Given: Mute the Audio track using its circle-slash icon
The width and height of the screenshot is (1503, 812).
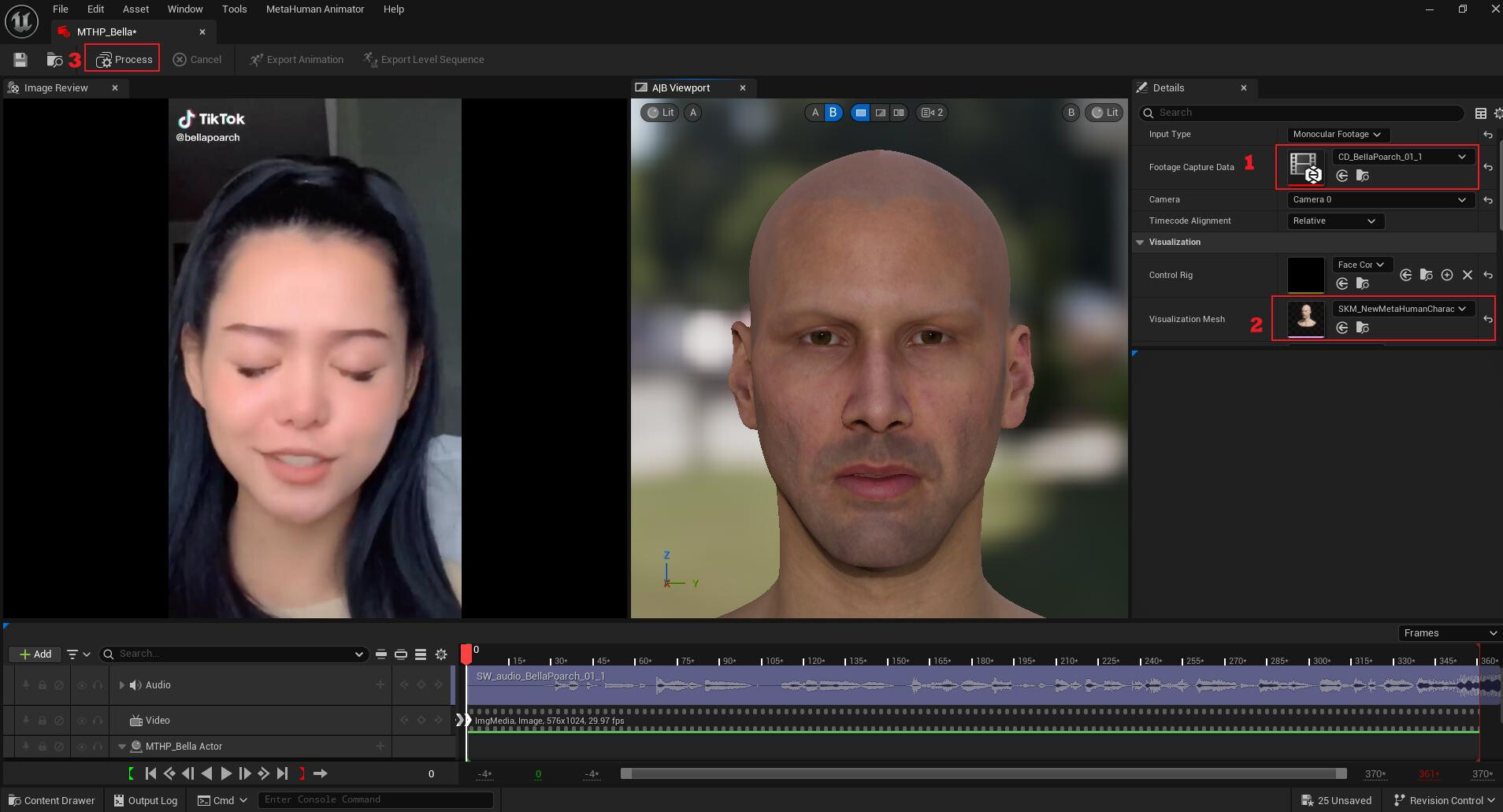Looking at the screenshot, I should pyautogui.click(x=59, y=685).
